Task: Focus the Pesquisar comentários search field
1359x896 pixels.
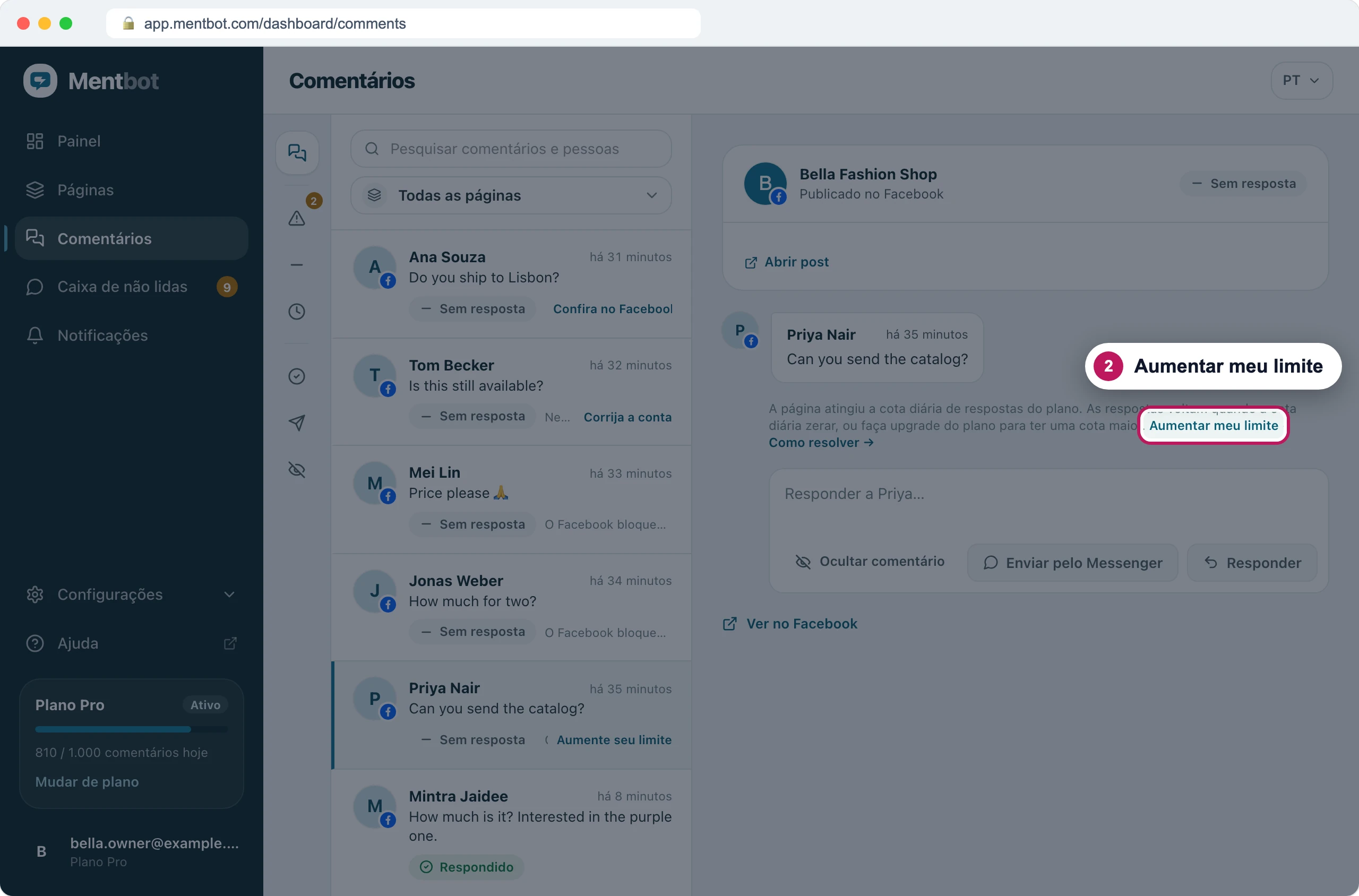Action: point(511,149)
